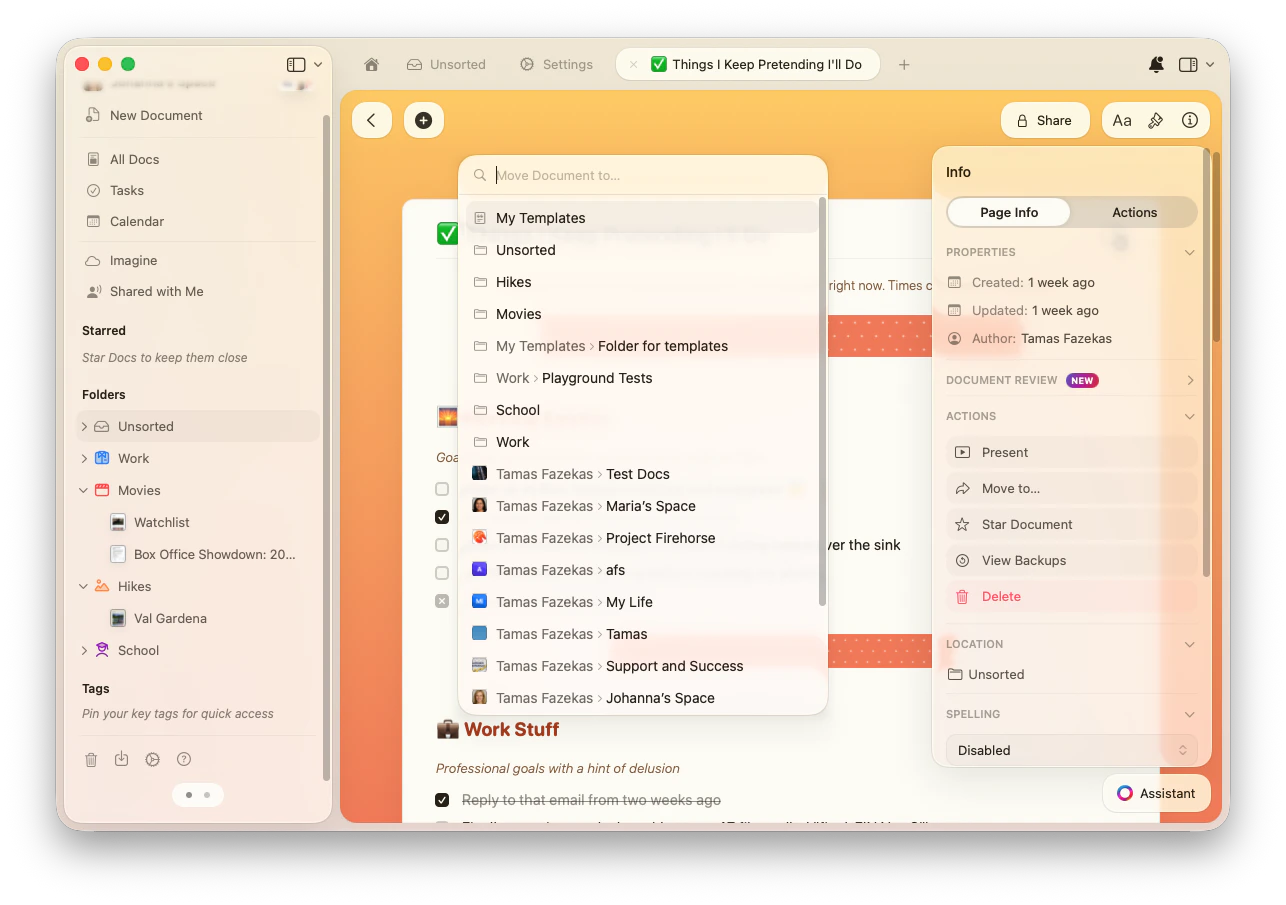
Task: Open the Aa text style options
Action: click(x=1122, y=120)
